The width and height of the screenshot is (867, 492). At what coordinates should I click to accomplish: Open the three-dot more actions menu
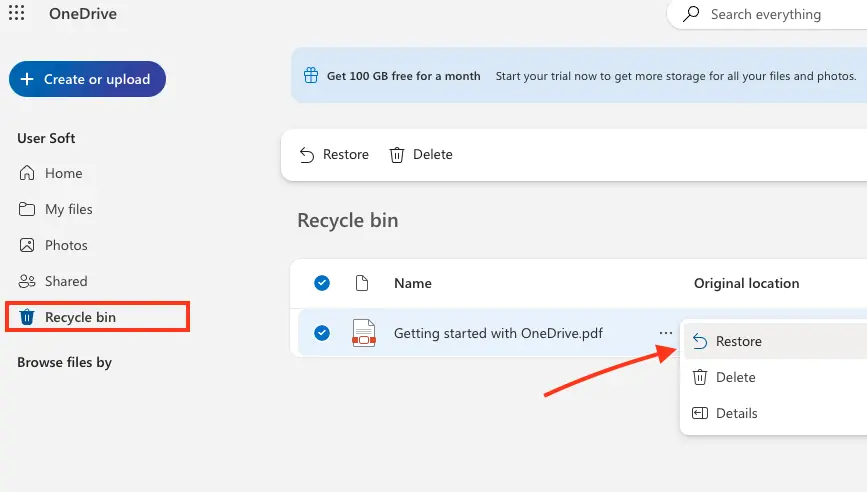coord(665,333)
